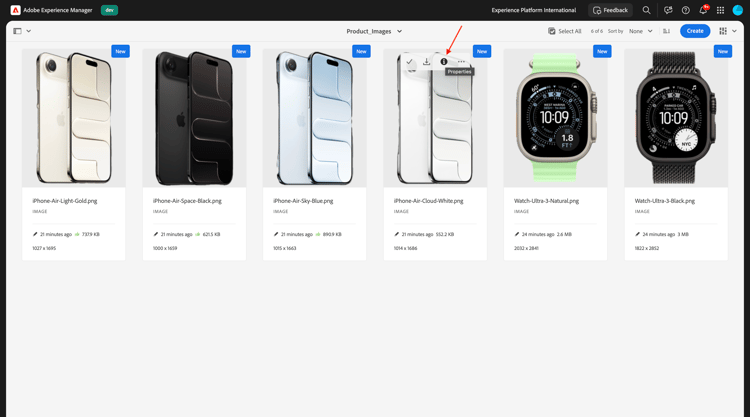
Task: Click the Select All checkbox
Action: click(x=551, y=31)
